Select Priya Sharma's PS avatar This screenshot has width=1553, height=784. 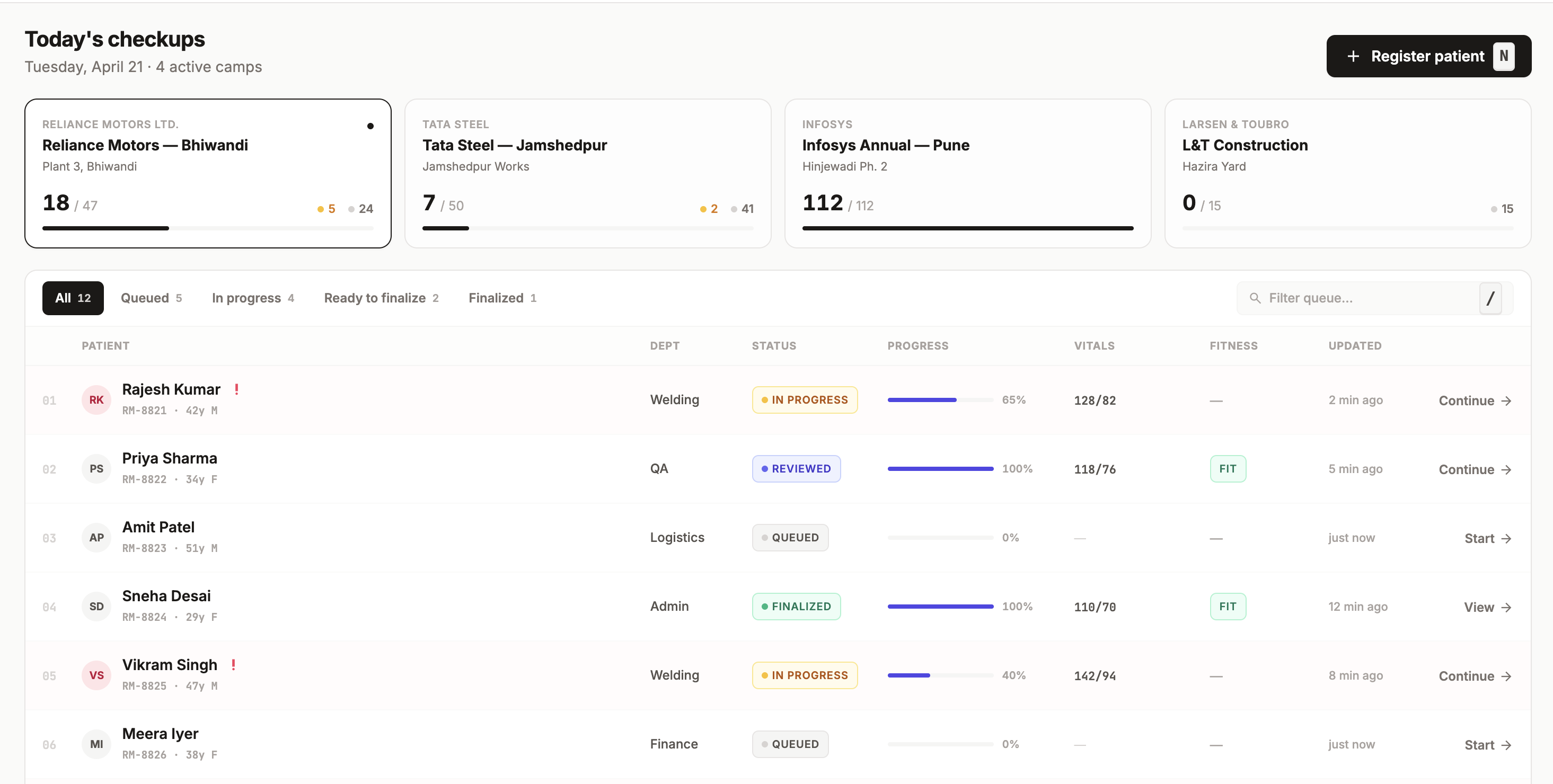(x=96, y=468)
